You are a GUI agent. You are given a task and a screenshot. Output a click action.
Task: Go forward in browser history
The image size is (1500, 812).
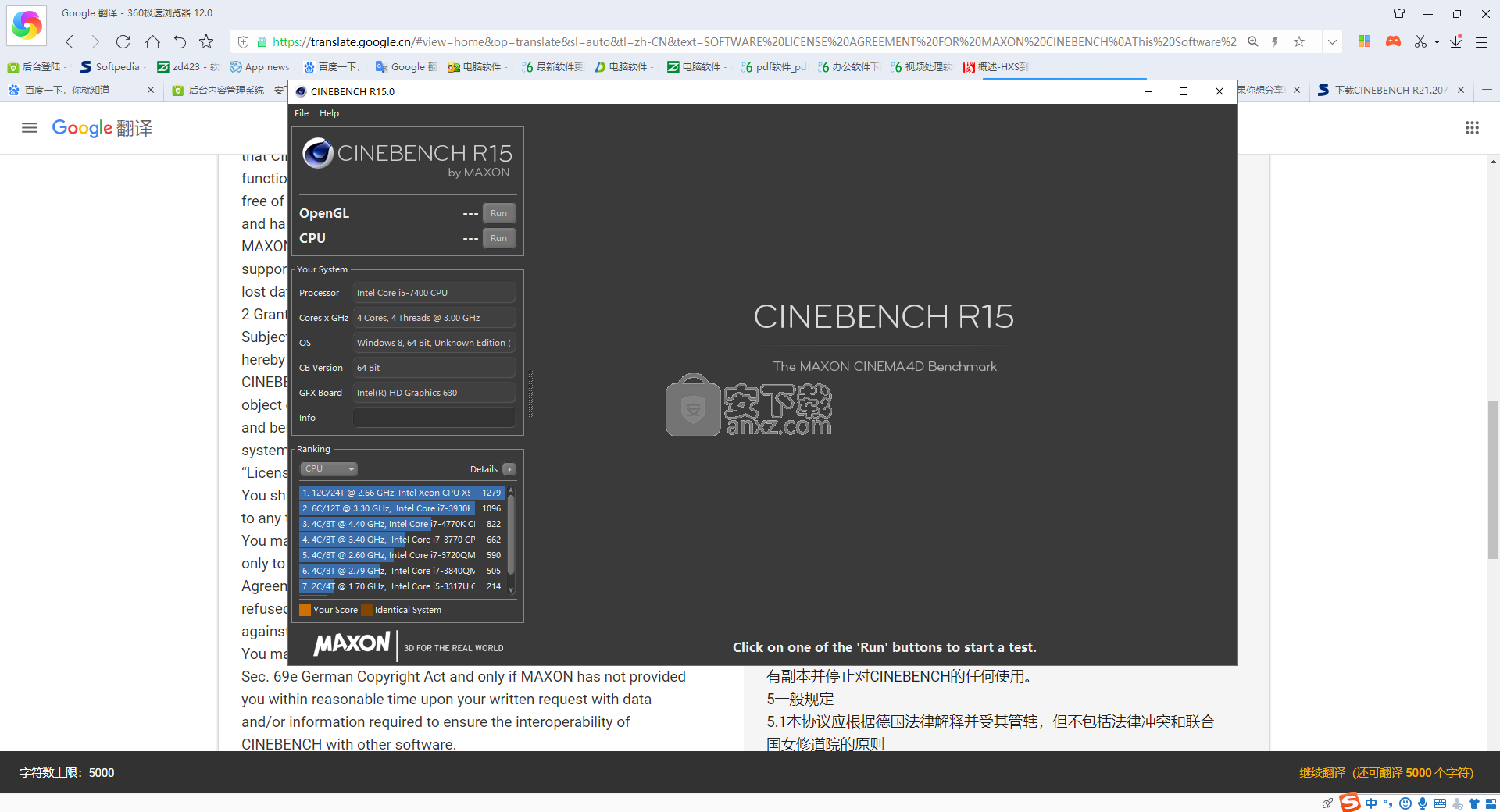tap(95, 41)
